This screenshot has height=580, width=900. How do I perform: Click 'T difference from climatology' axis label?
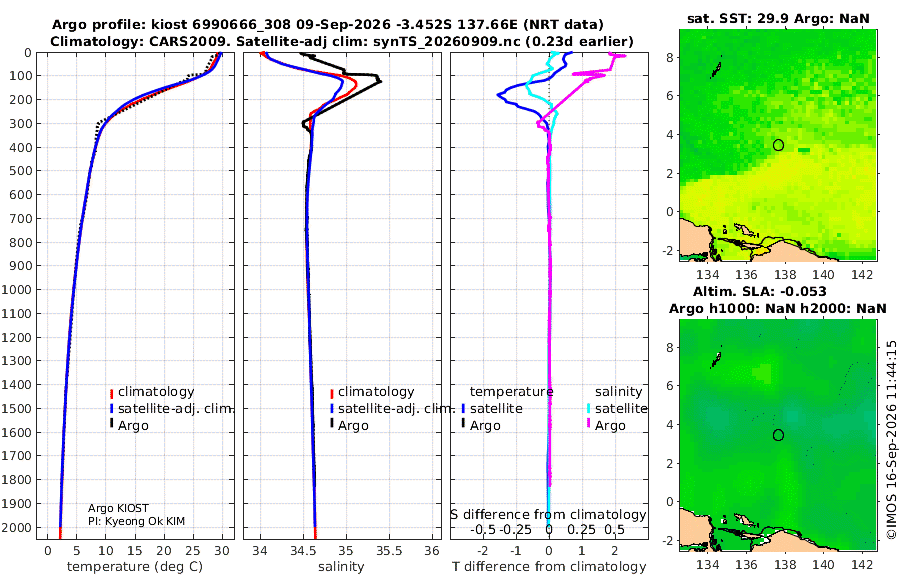pos(549,567)
